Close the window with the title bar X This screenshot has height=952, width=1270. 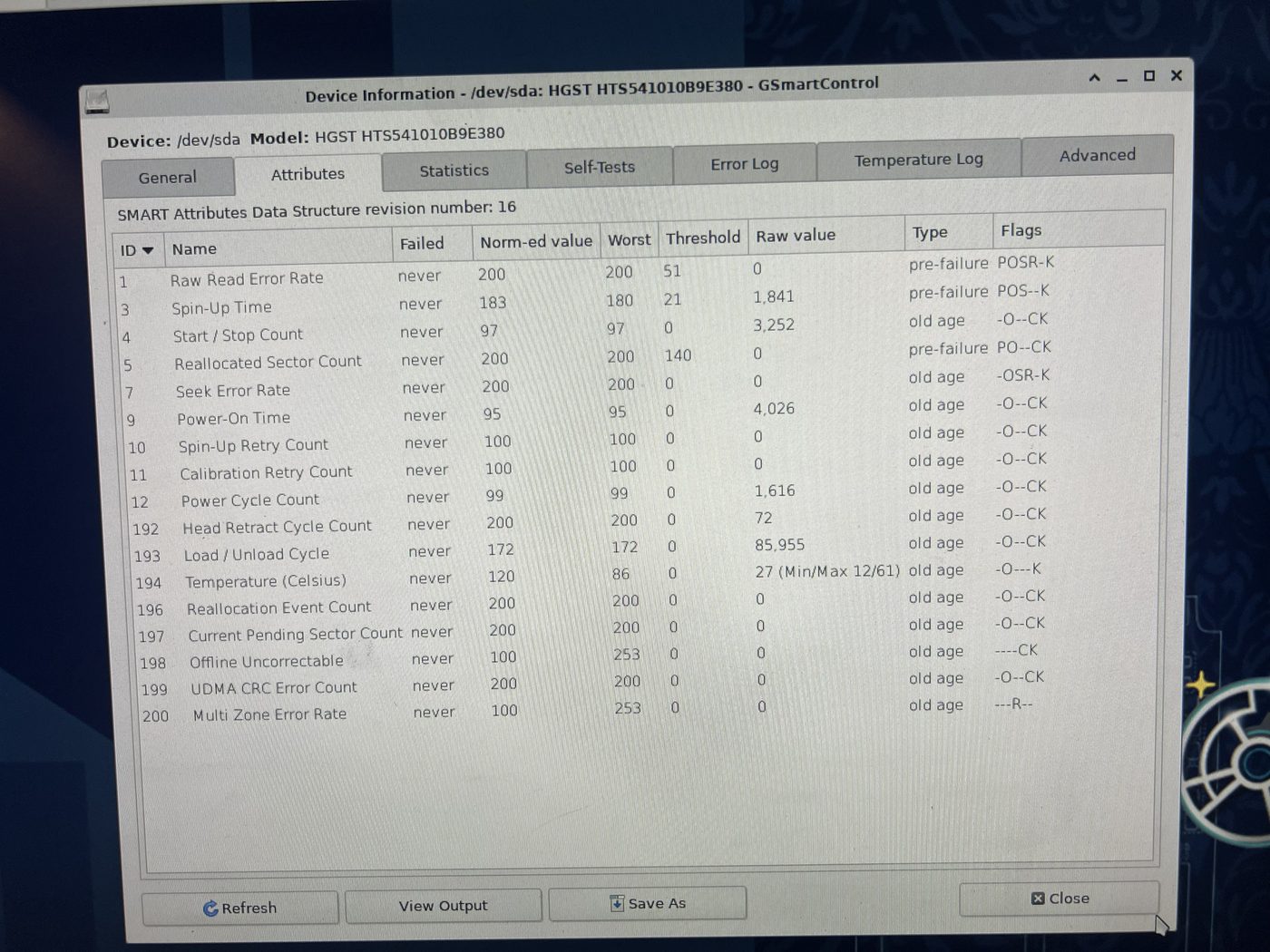point(1177,75)
